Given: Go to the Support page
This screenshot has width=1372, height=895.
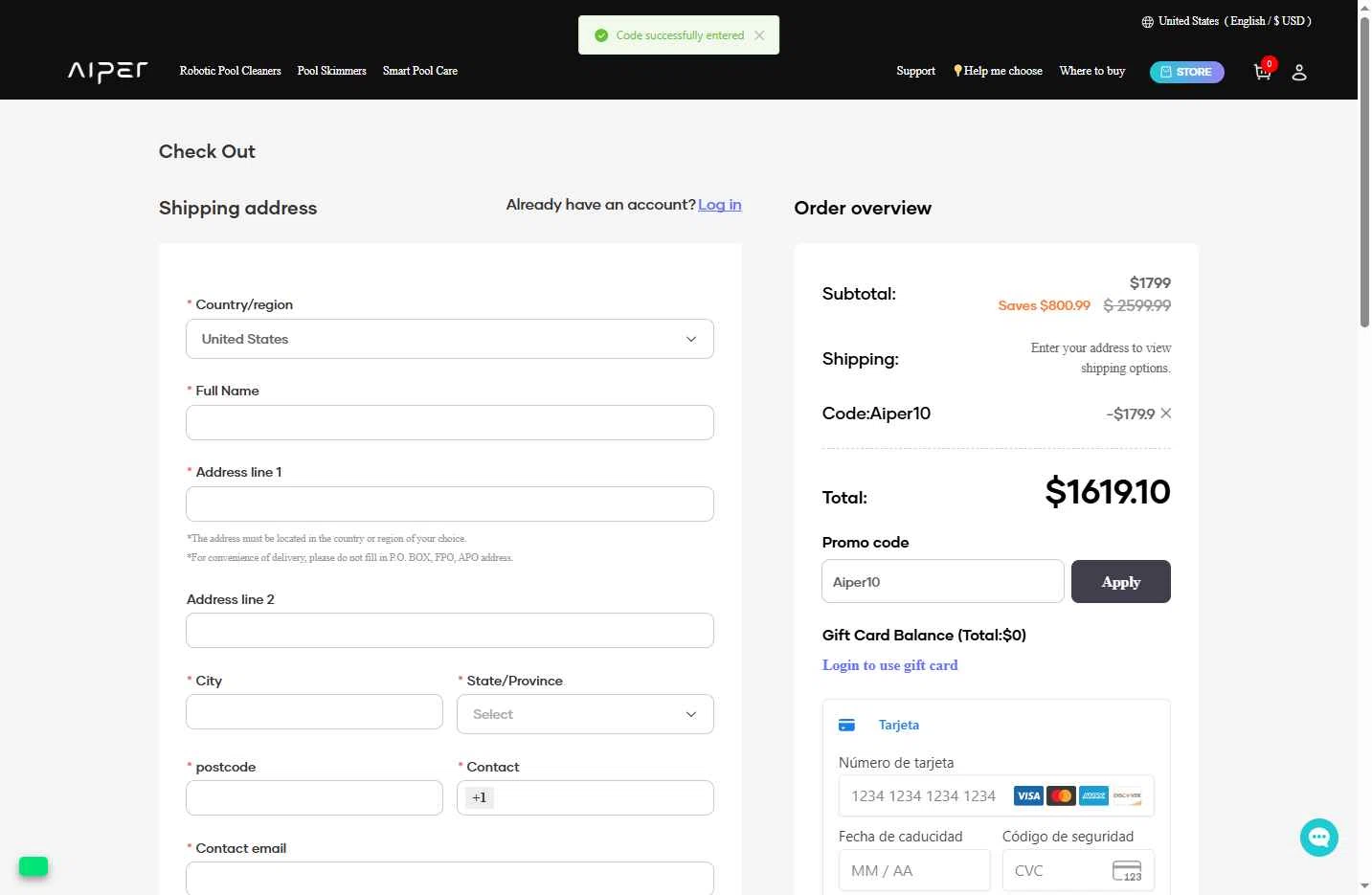Looking at the screenshot, I should [915, 71].
